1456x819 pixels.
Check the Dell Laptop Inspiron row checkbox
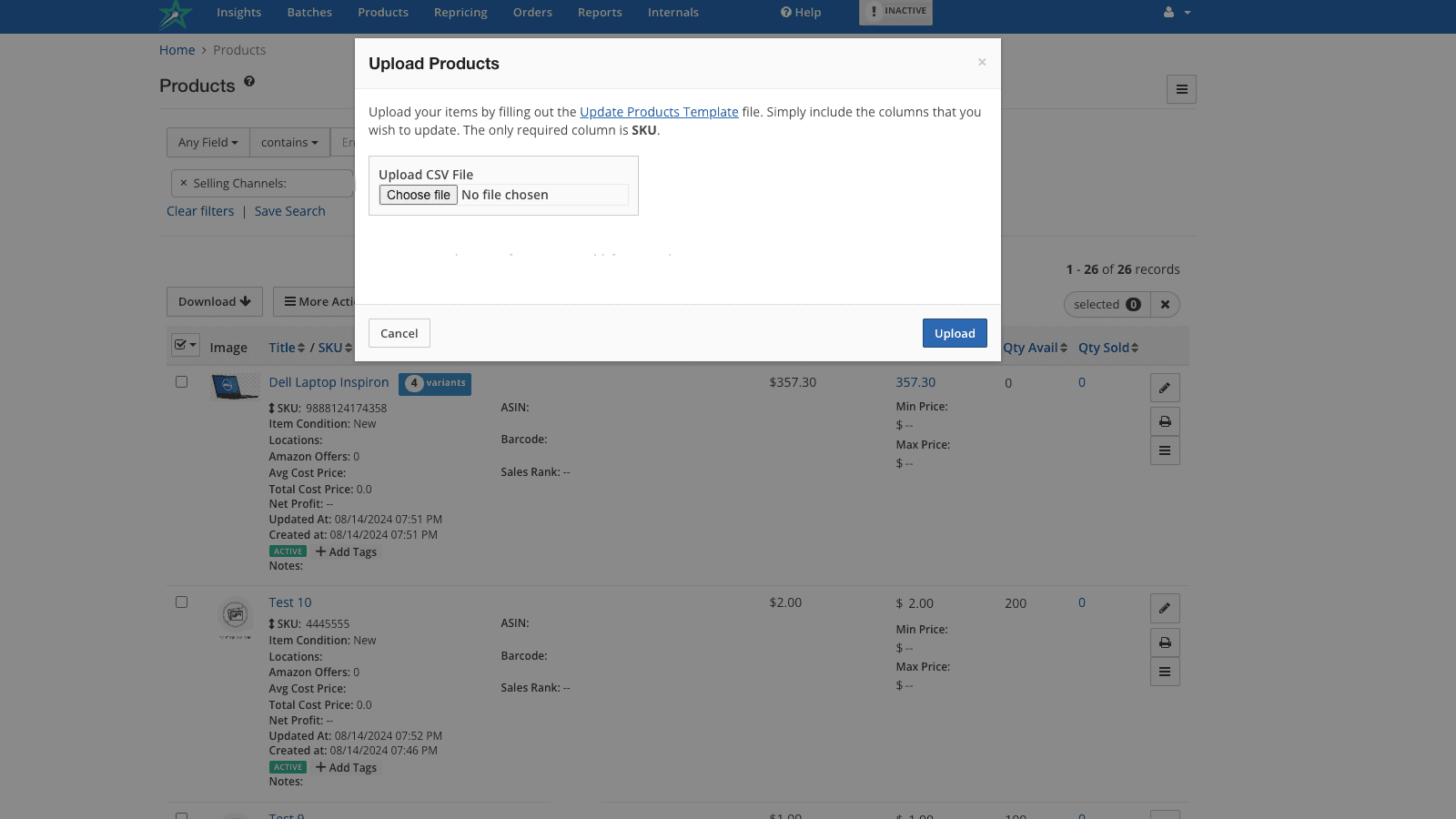point(181,382)
